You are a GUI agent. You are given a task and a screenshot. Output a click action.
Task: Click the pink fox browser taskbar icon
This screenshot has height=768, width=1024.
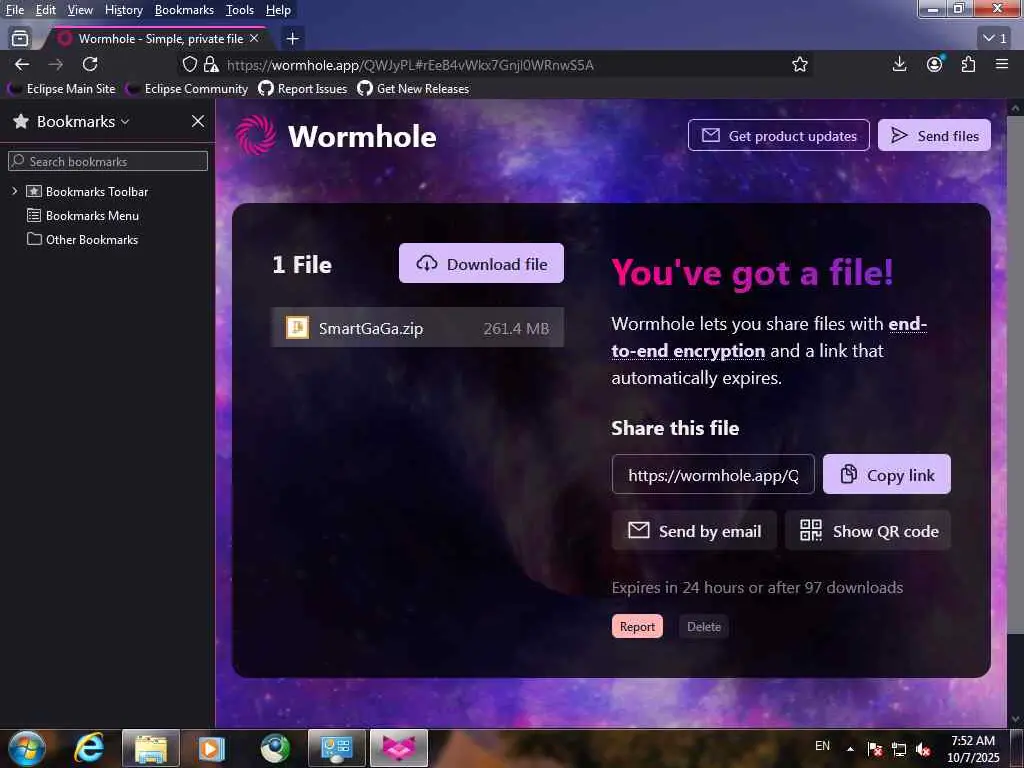click(x=398, y=748)
